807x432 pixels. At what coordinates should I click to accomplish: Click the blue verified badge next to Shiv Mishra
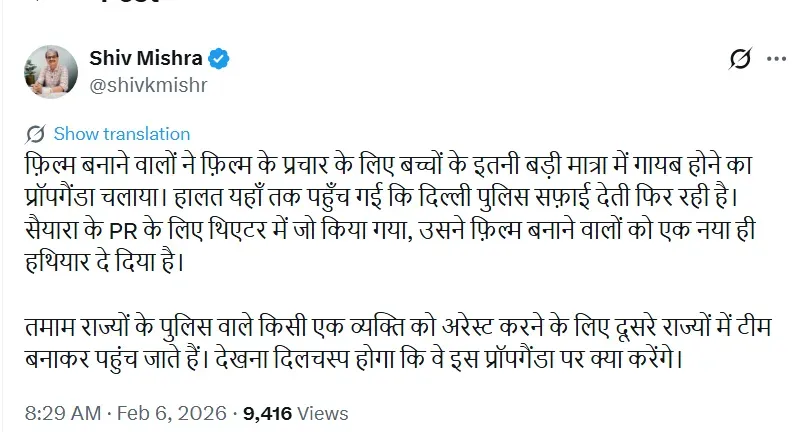(219, 60)
